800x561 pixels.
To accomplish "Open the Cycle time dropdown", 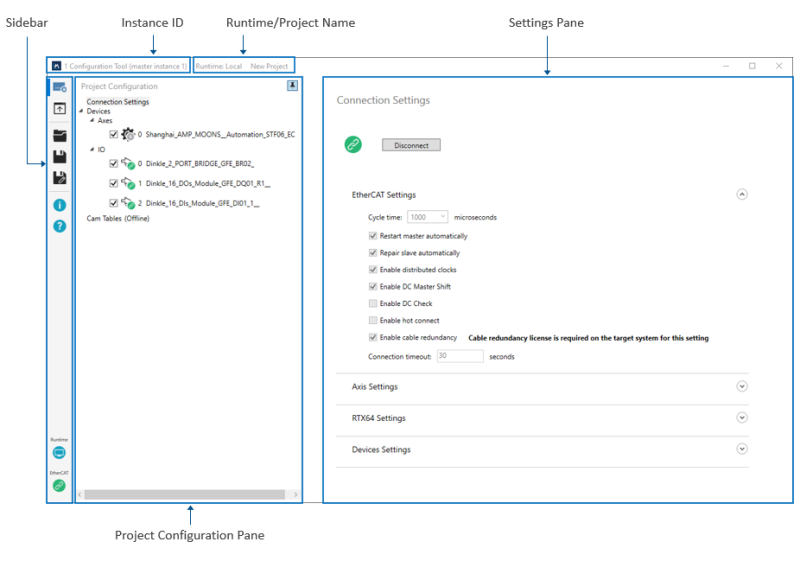I will 427,217.
